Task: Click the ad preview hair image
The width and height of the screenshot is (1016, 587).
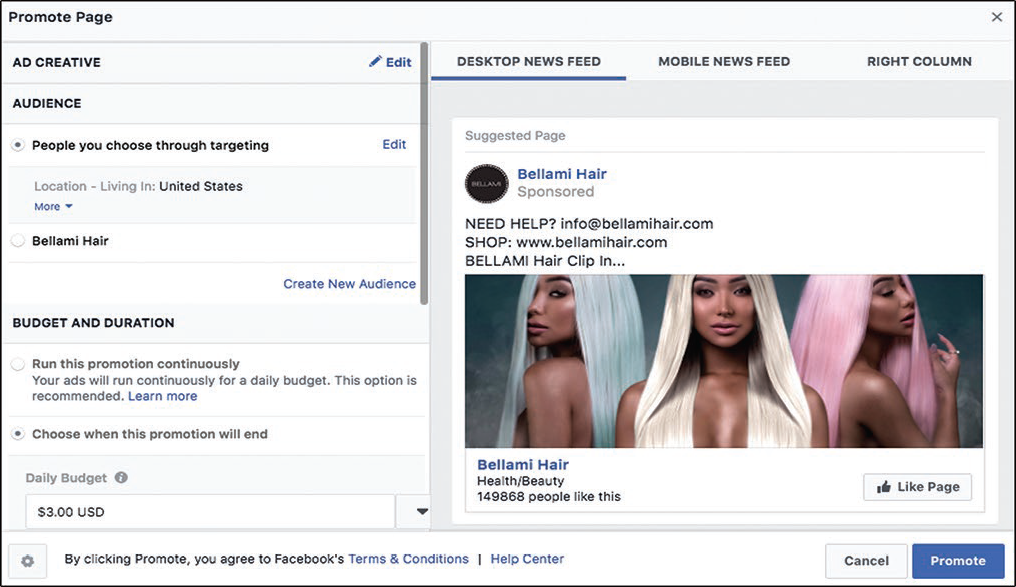Action: pos(724,361)
